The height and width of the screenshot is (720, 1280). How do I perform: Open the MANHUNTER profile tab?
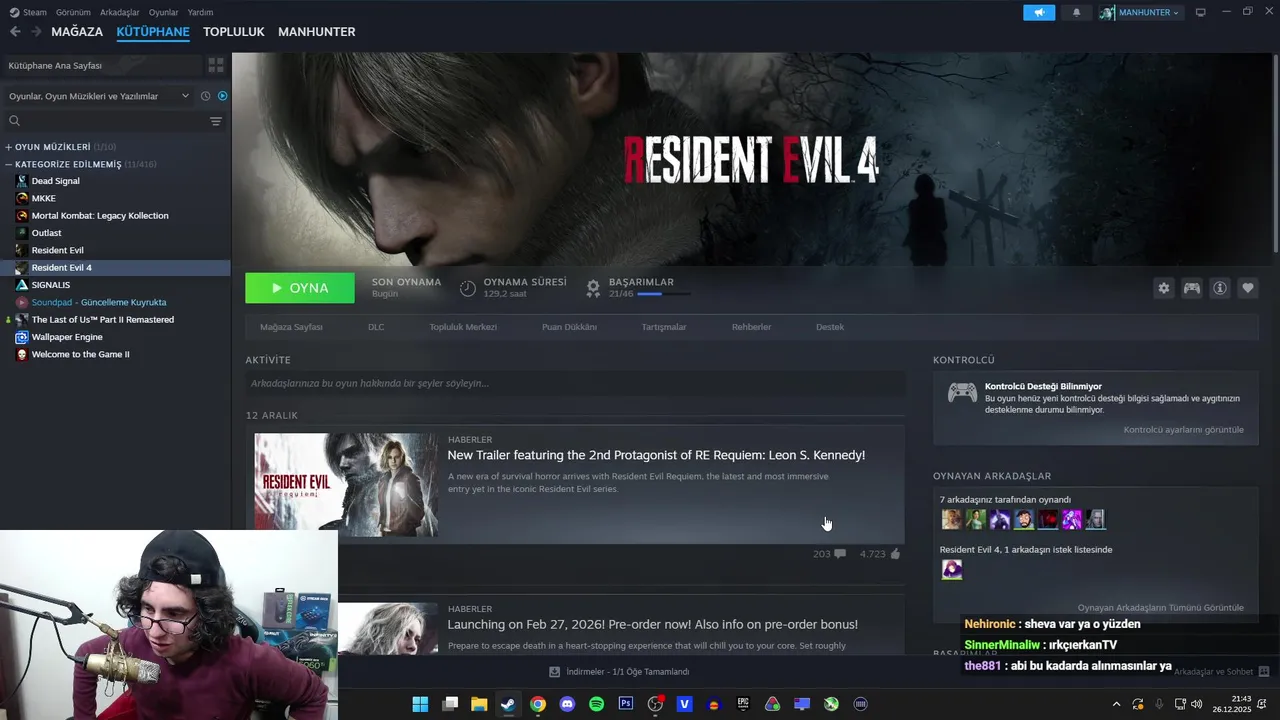pyautogui.click(x=317, y=32)
